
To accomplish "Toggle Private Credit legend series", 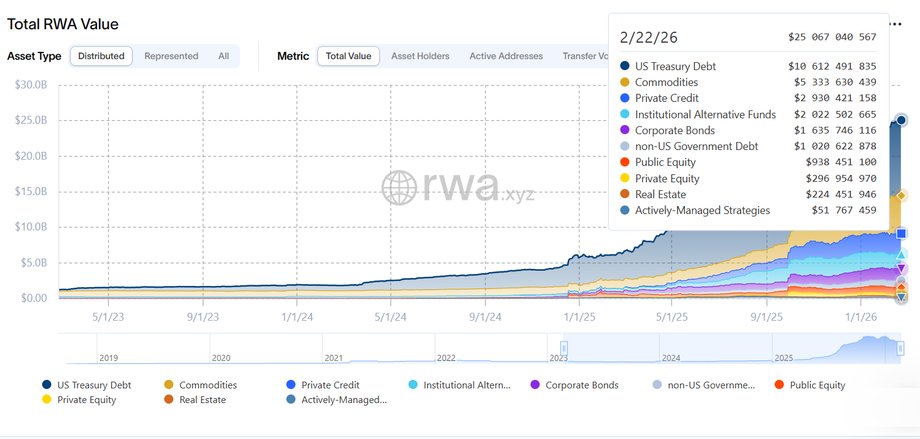I will coord(328,384).
